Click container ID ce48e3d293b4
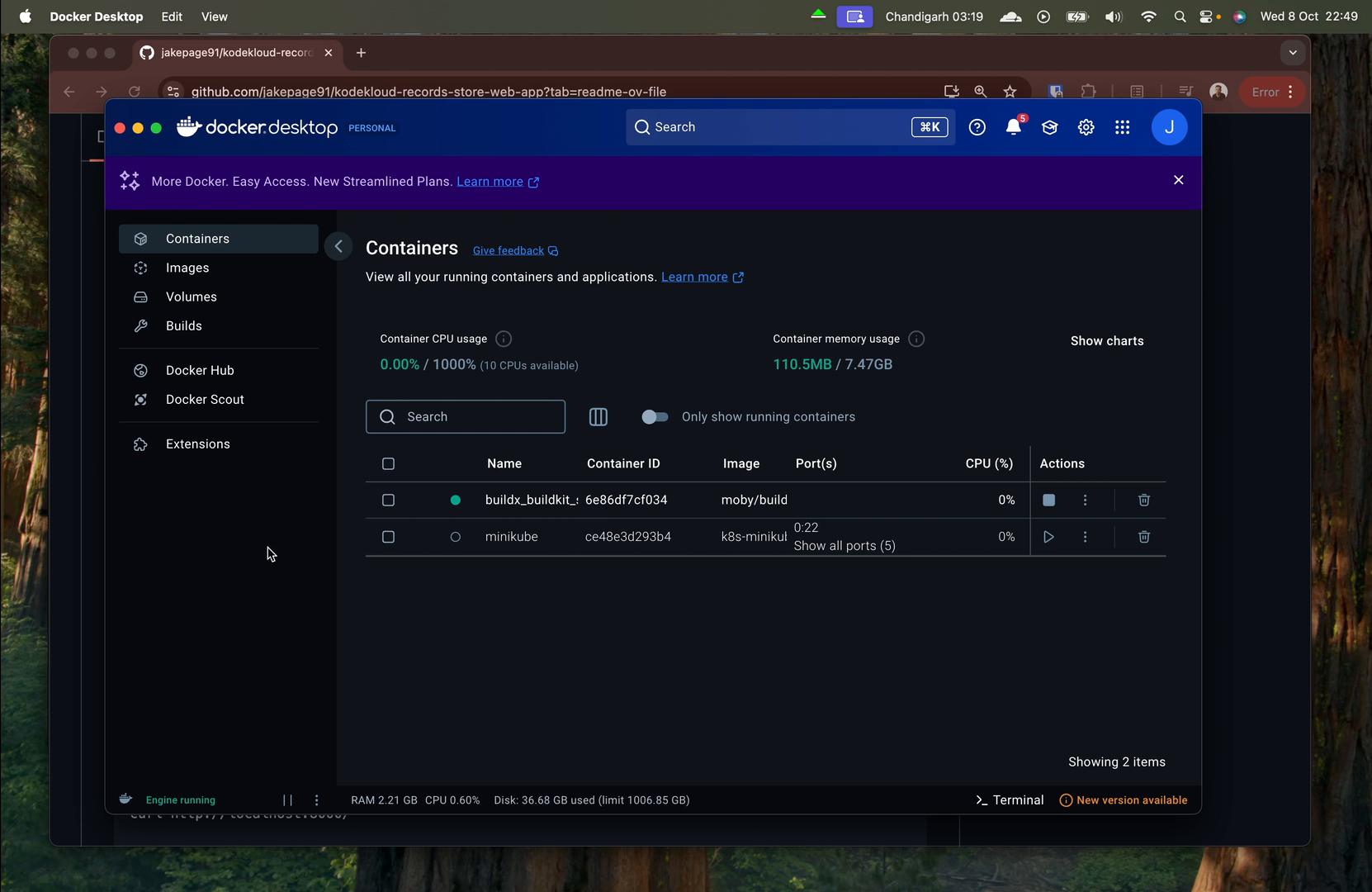This screenshot has width=1372, height=892. pos(628,537)
